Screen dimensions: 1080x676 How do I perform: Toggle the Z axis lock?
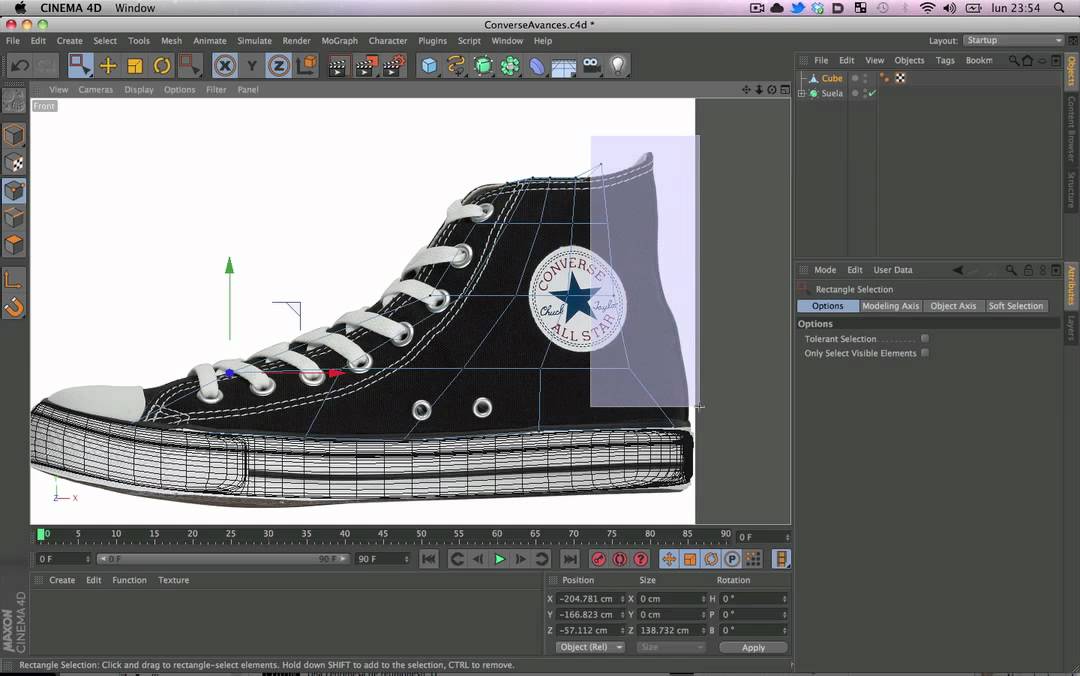[278, 66]
